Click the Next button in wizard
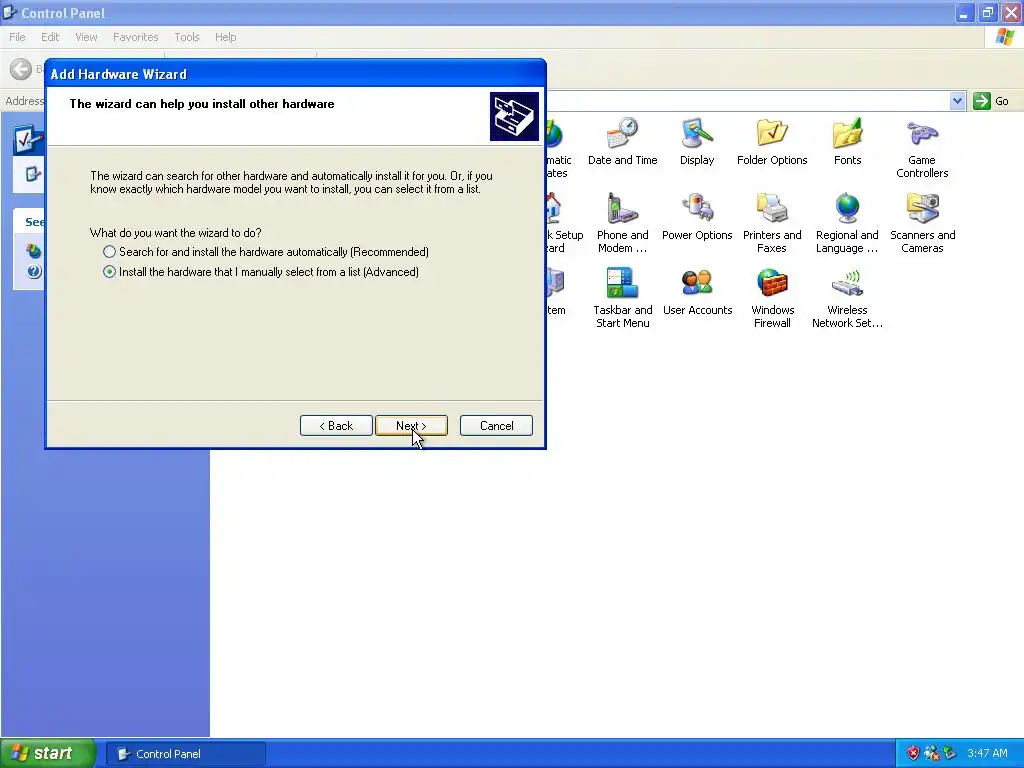Viewport: 1024px width, 768px height. (411, 426)
